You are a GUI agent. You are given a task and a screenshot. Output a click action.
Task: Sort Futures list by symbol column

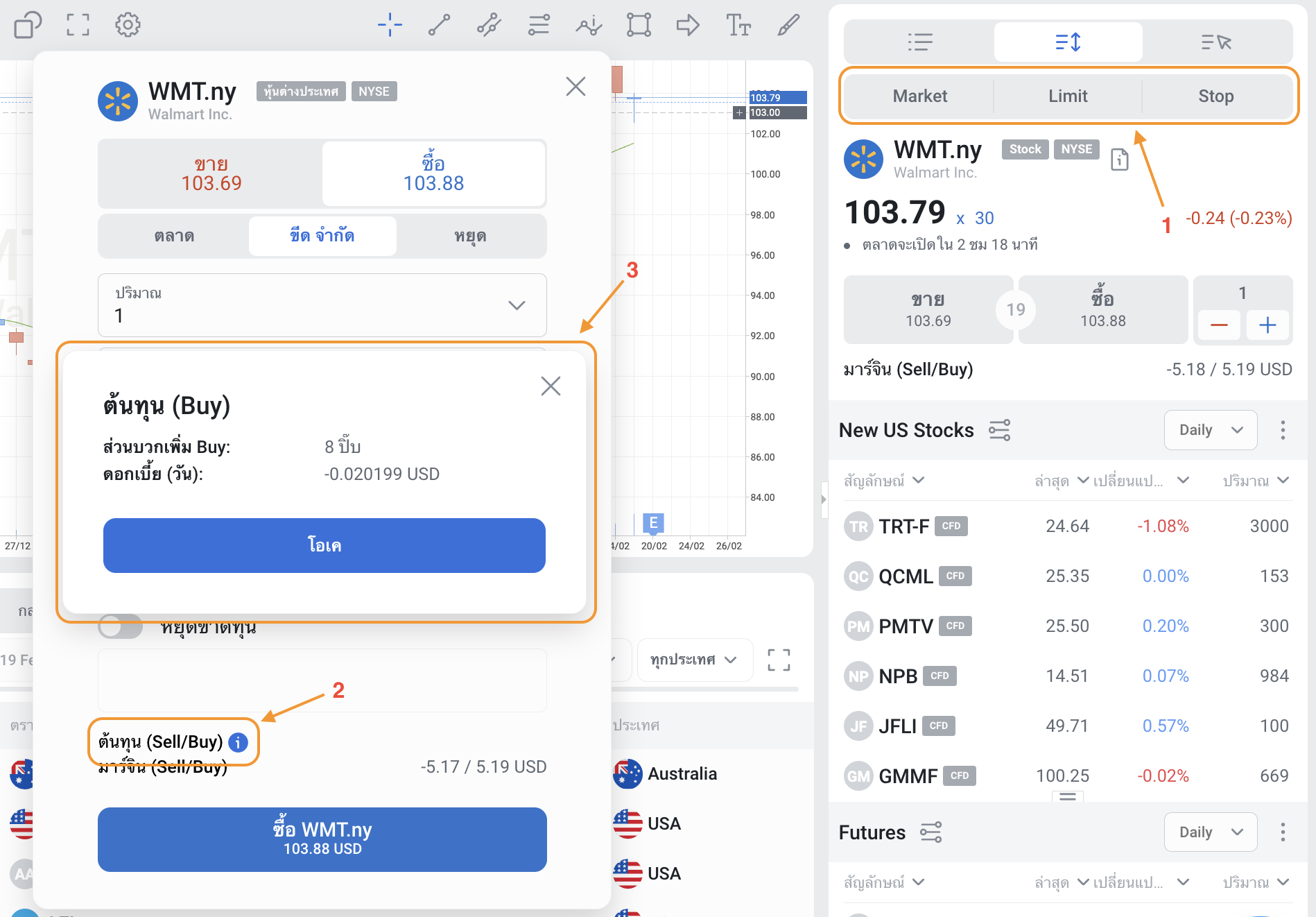click(x=884, y=882)
